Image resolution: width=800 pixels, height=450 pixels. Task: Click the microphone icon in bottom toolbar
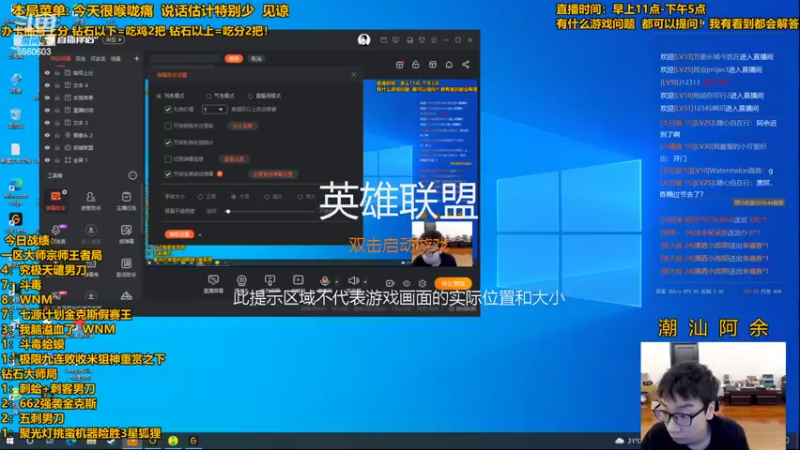pos(324,281)
